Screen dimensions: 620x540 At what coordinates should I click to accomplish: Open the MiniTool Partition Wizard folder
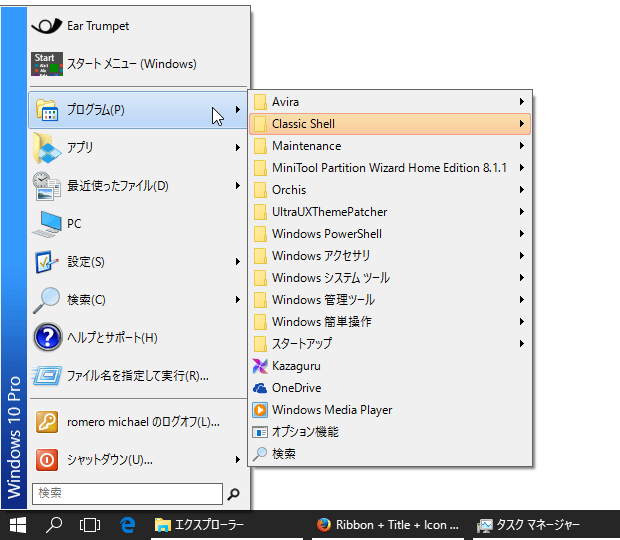390,168
